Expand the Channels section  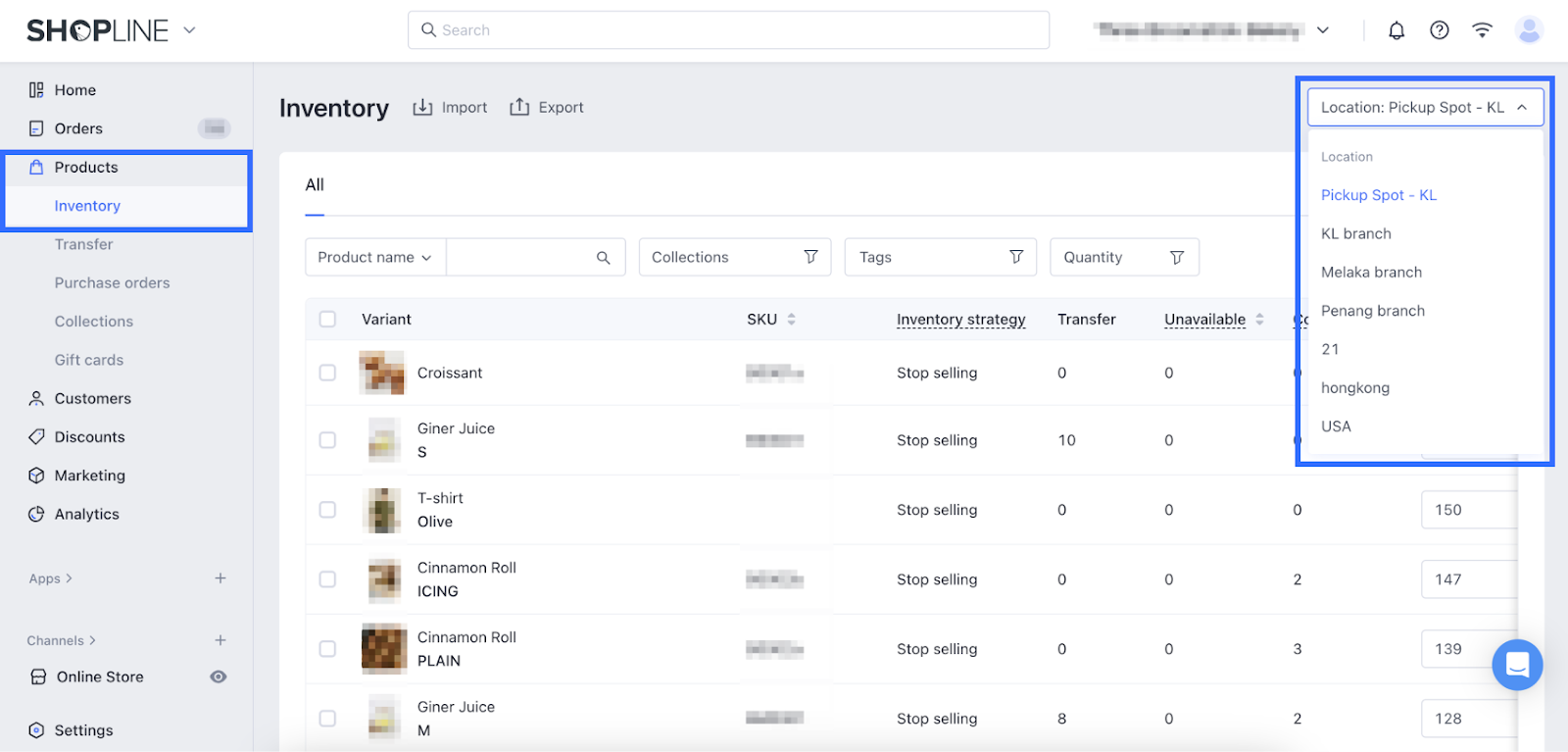(62, 640)
